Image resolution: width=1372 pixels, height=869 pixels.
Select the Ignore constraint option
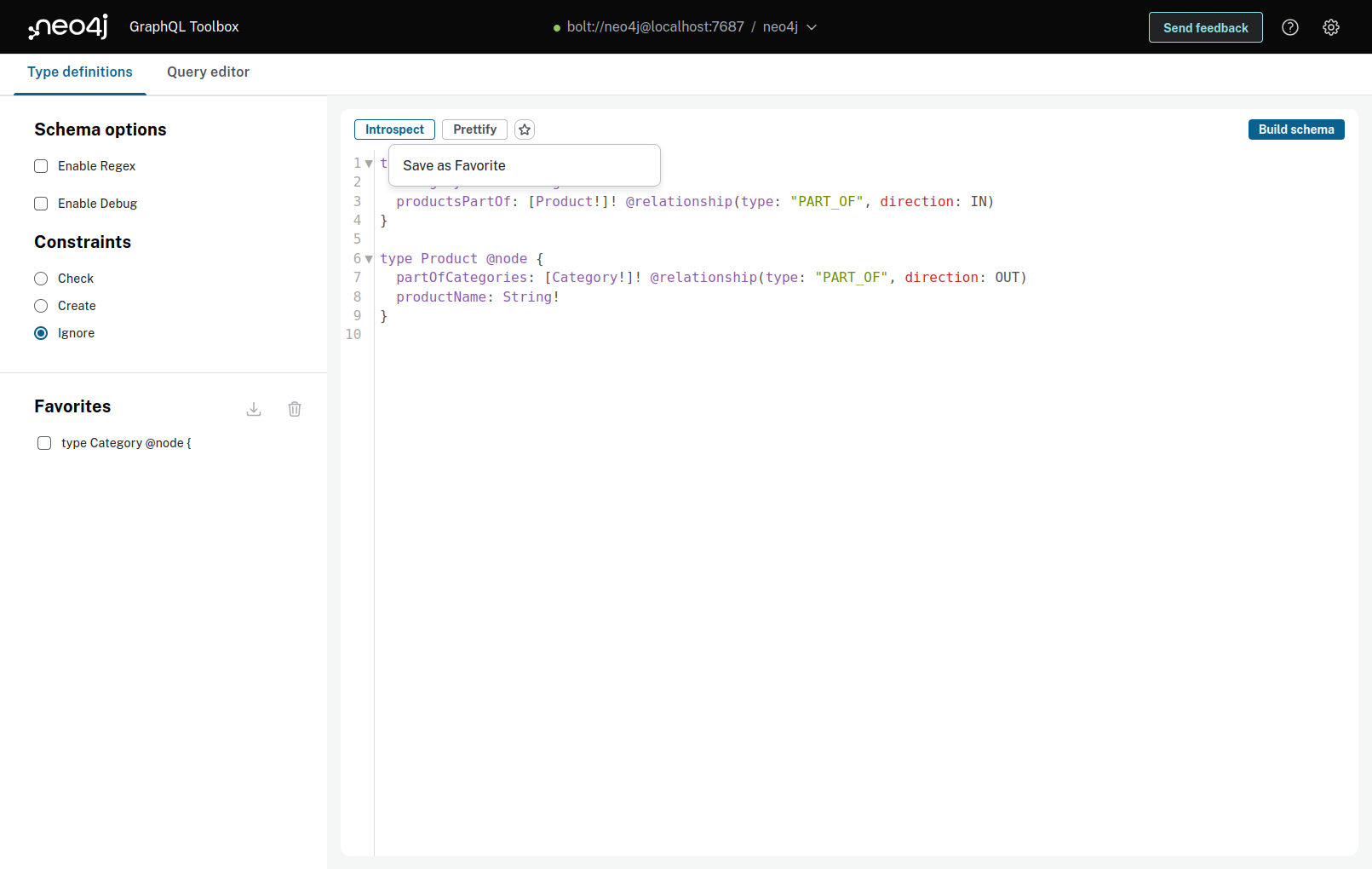[41, 333]
